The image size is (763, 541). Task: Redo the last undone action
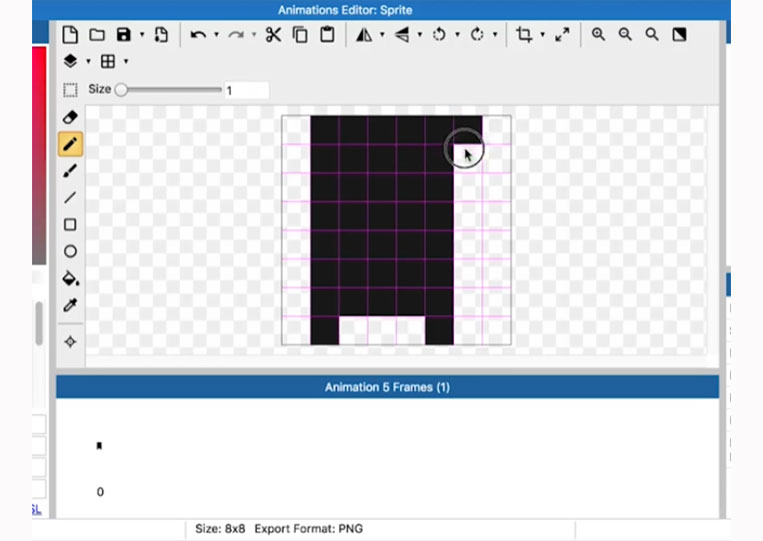tap(236, 35)
